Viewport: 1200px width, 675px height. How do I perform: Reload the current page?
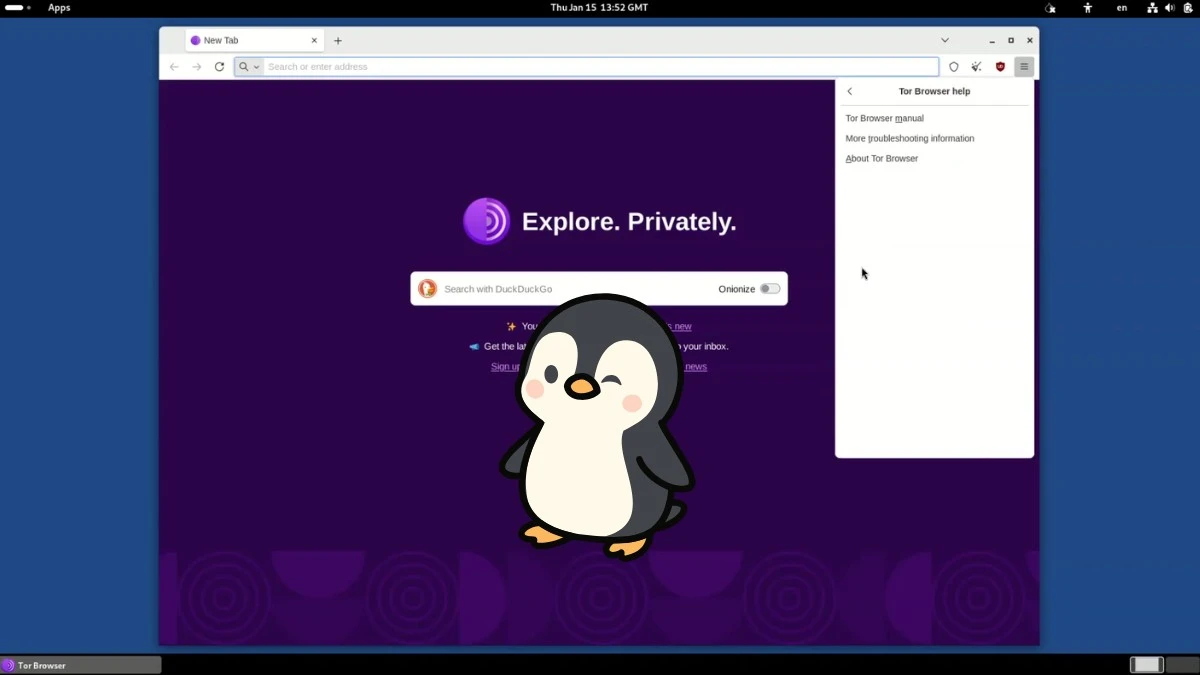220,67
